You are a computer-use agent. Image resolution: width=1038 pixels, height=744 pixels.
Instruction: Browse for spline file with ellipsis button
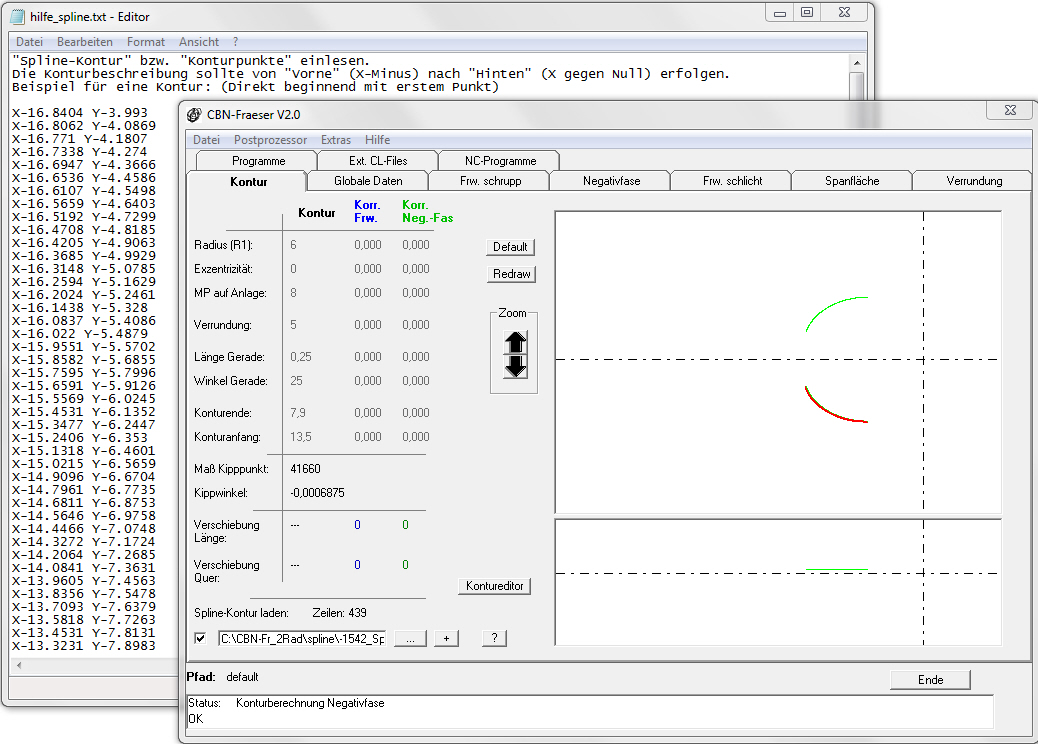pos(410,638)
